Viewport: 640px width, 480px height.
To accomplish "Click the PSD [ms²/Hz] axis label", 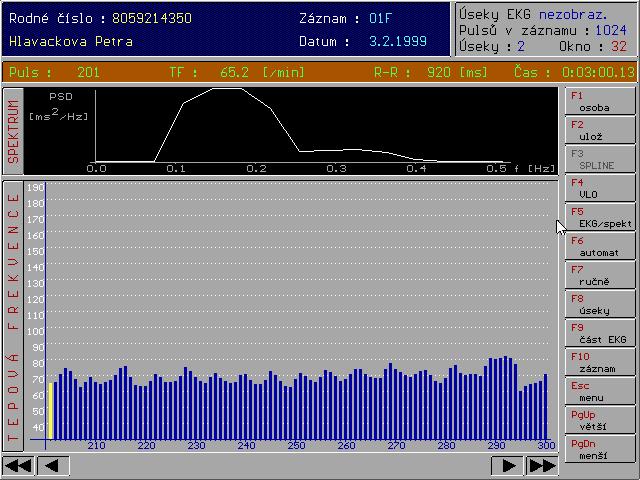I will (x=58, y=107).
